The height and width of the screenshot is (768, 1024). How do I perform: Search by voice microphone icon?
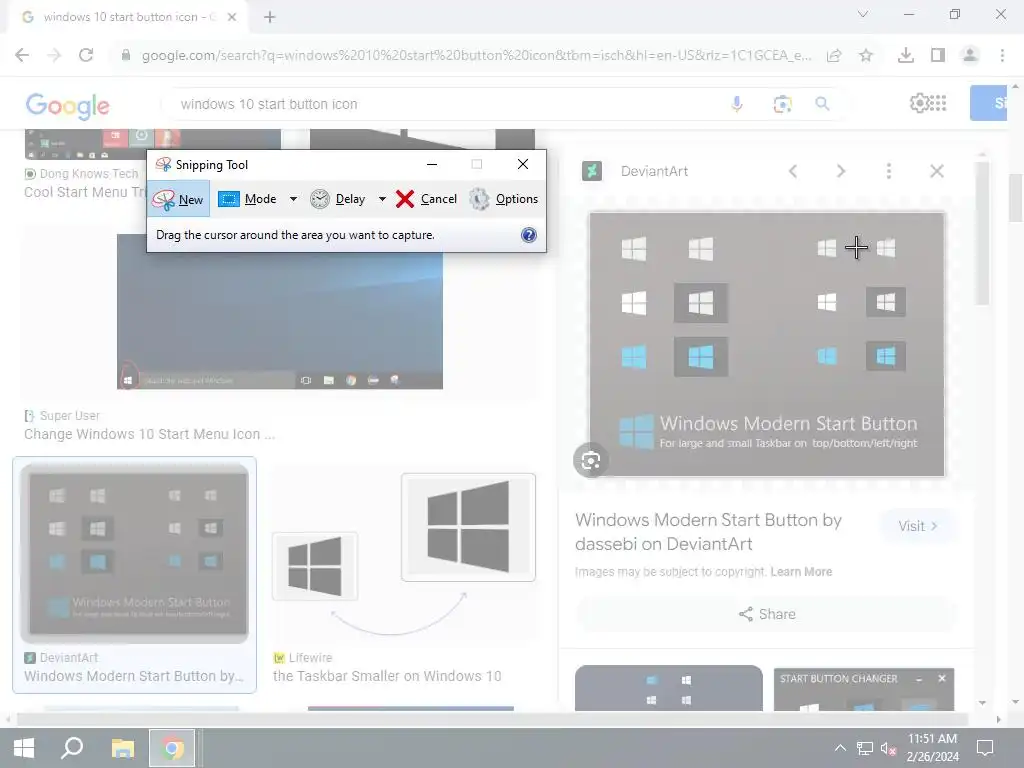(737, 104)
